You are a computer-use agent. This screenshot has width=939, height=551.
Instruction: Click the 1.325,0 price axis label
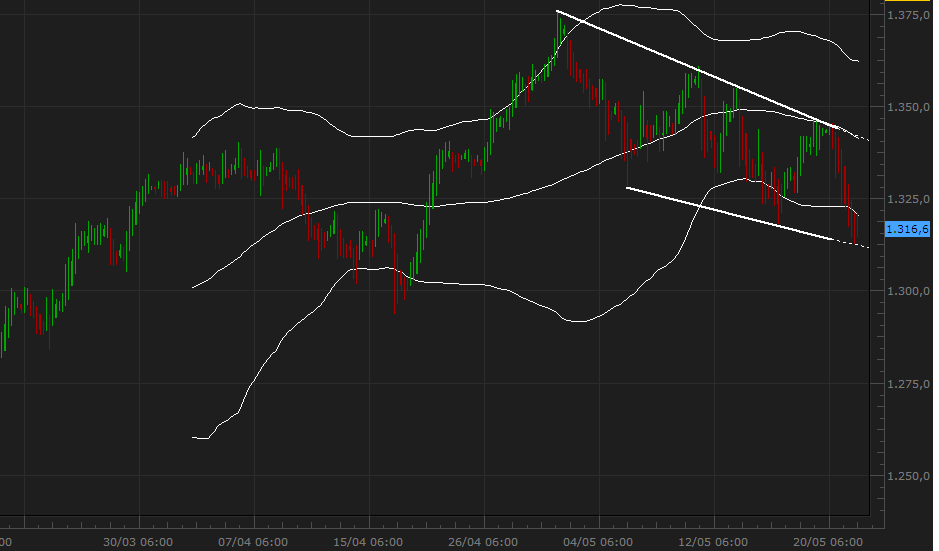[x=908, y=199]
